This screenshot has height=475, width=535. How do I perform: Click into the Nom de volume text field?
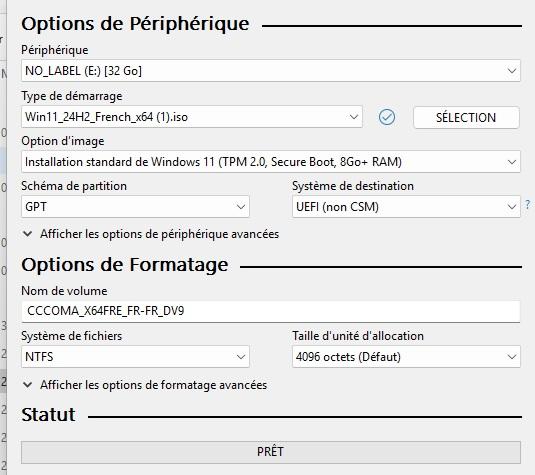[x=271, y=311]
